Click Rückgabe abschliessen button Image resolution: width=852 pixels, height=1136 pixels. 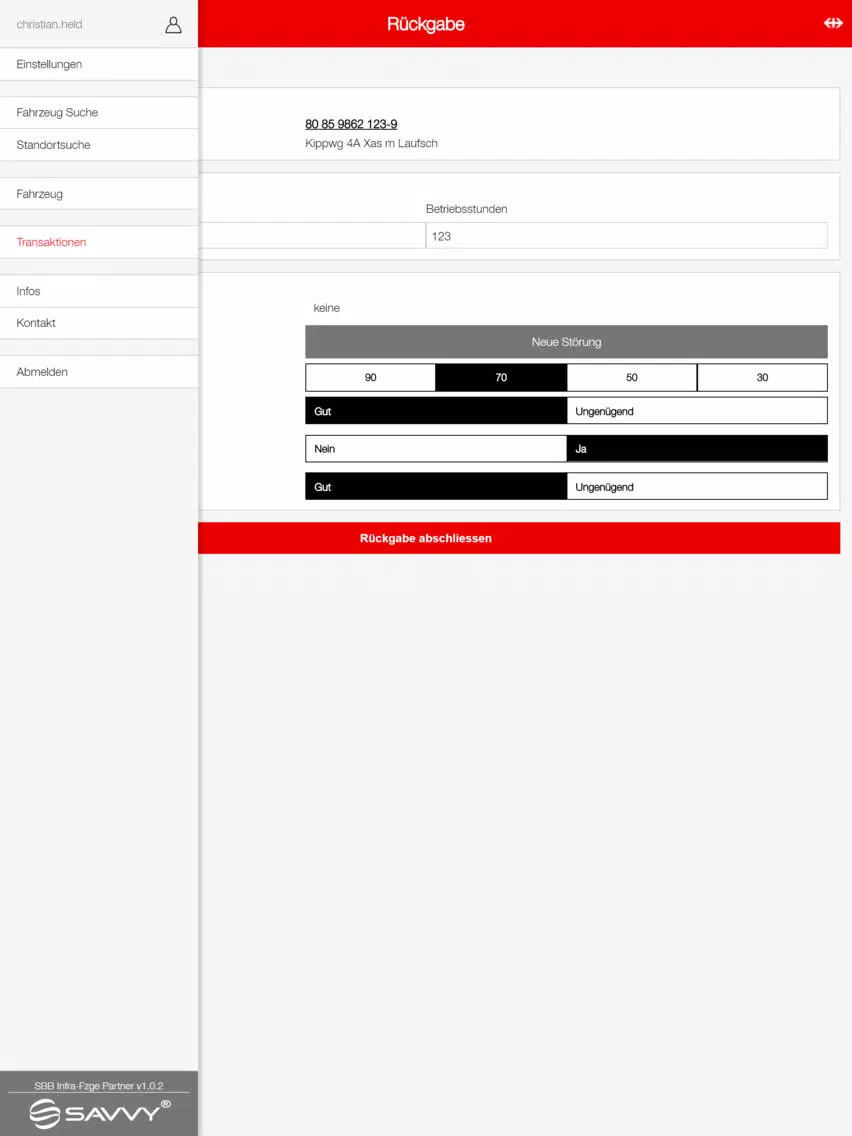519,538
